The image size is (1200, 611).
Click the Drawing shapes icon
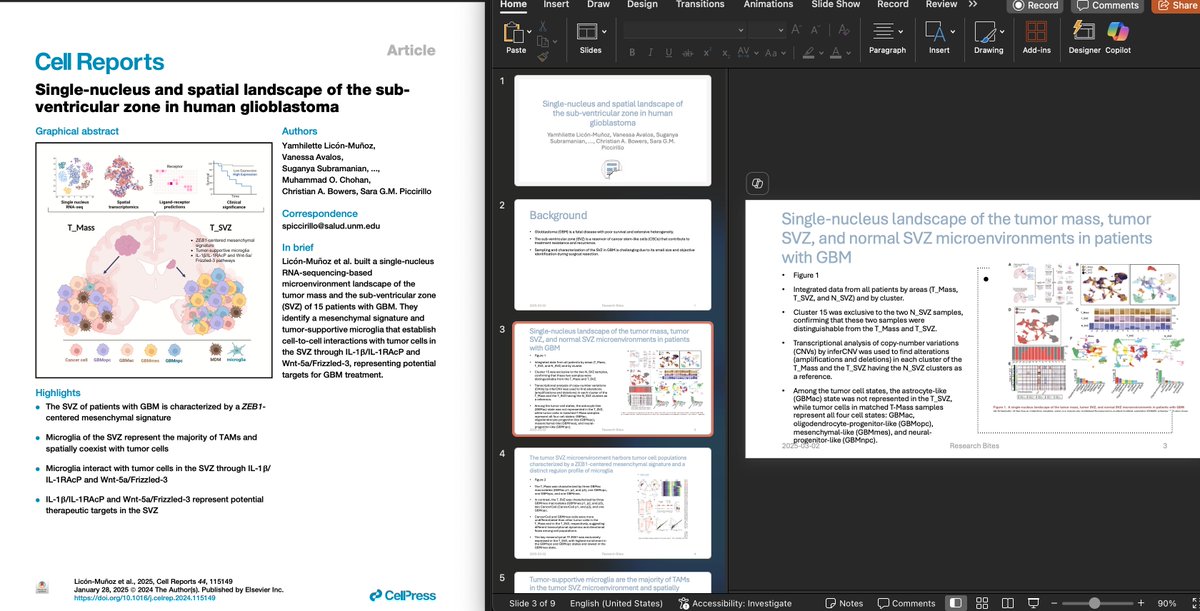[984, 31]
